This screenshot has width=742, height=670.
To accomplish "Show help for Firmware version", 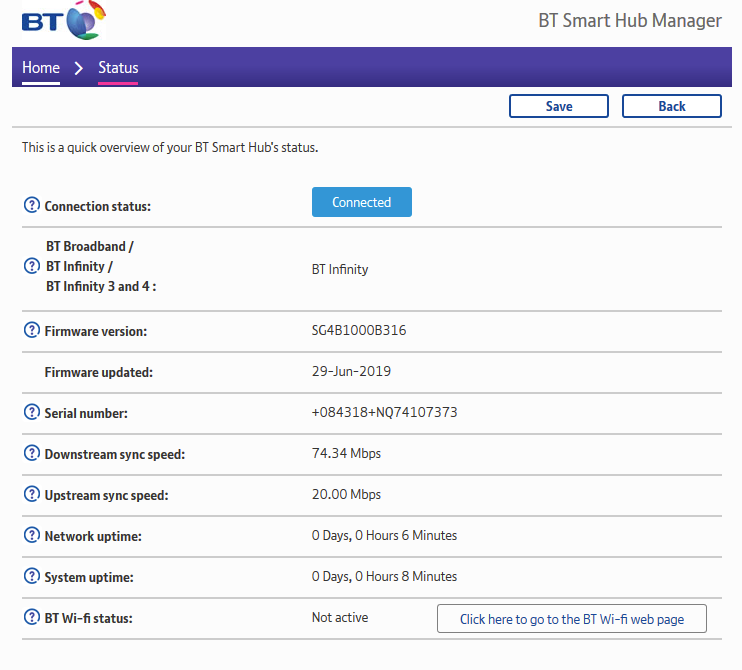I will click(32, 331).
